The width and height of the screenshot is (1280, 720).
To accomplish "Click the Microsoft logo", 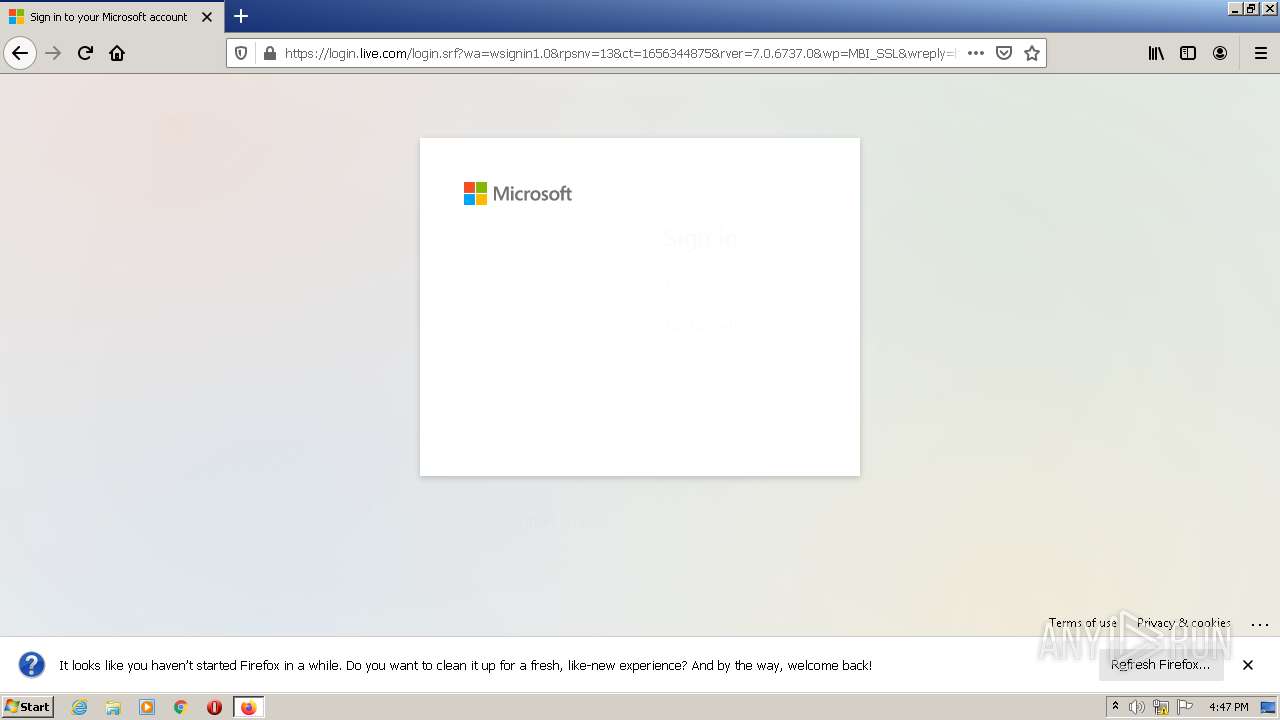I will click(x=518, y=193).
